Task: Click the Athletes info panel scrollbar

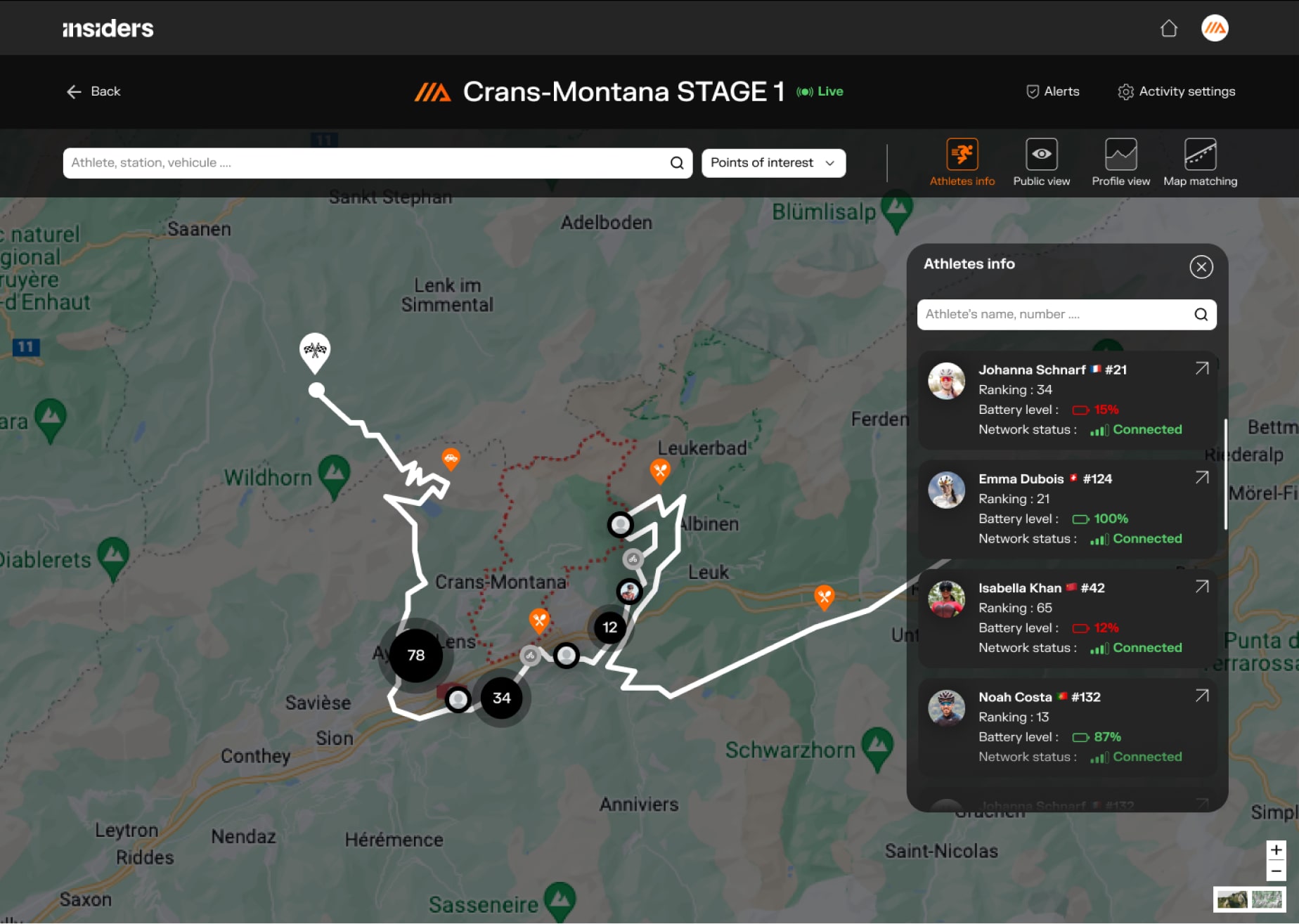Action: [x=1226, y=474]
